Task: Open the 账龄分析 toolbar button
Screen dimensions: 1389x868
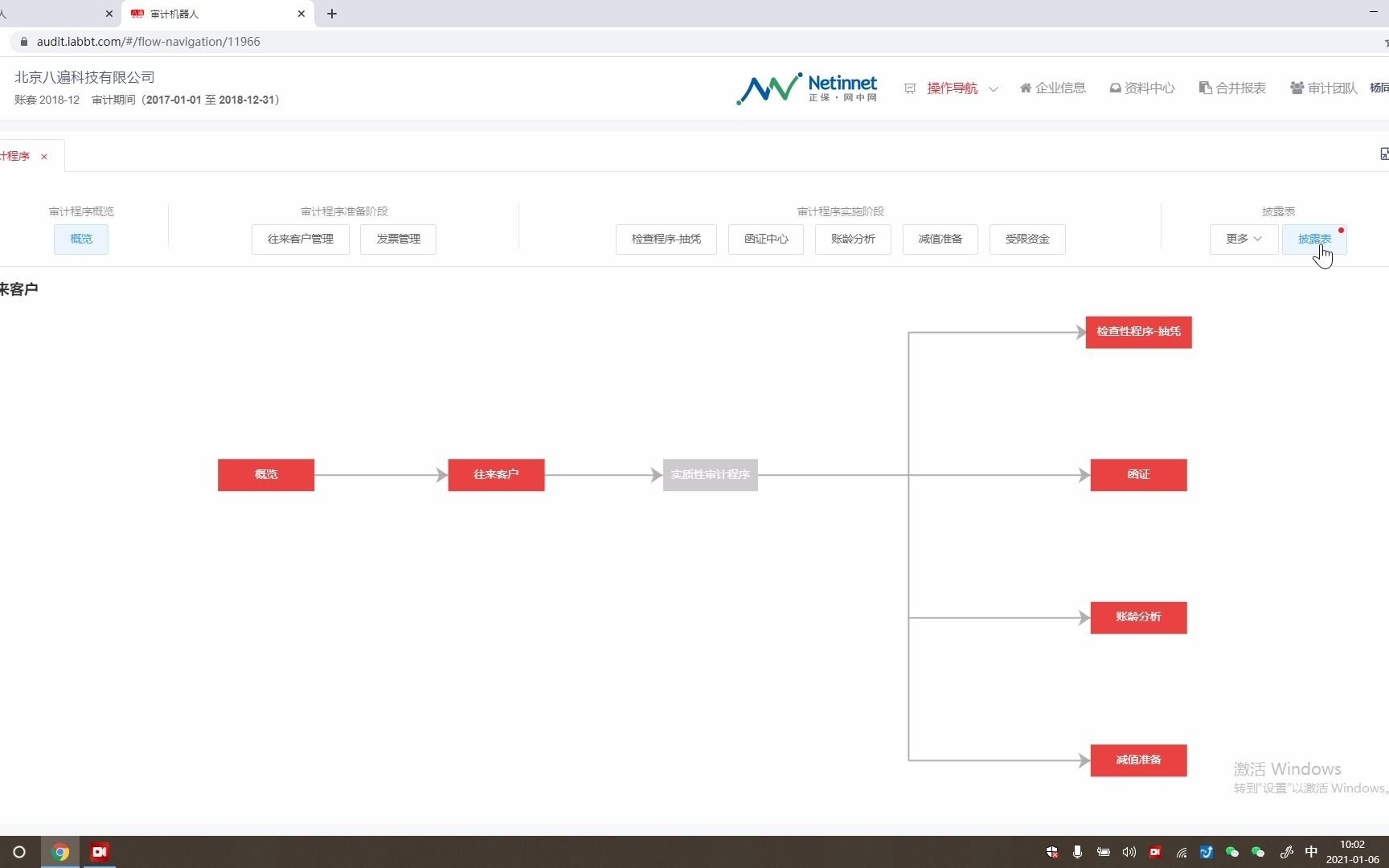Action: point(853,240)
